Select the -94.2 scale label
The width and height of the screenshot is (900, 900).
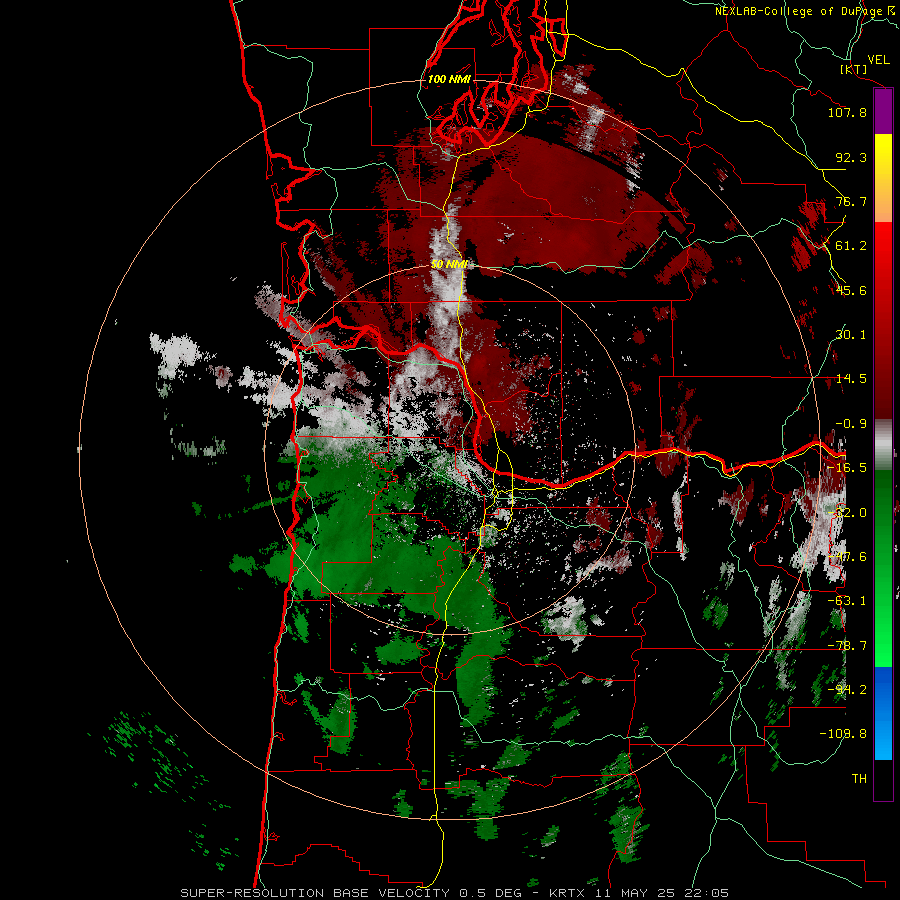pos(847,690)
